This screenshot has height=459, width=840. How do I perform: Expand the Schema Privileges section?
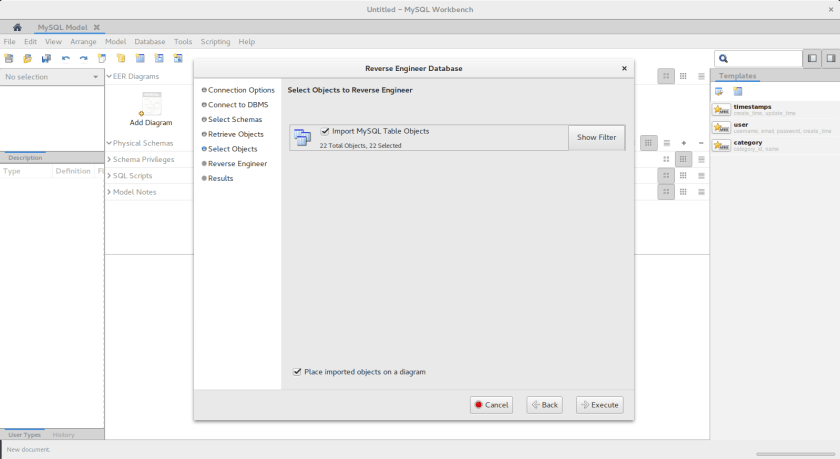pos(109,160)
